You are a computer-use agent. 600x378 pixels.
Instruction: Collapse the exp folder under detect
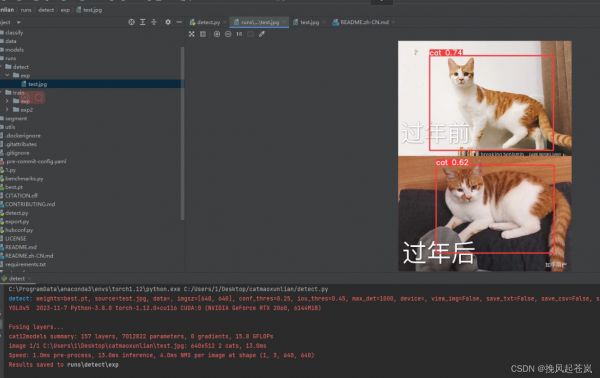pos(7,75)
